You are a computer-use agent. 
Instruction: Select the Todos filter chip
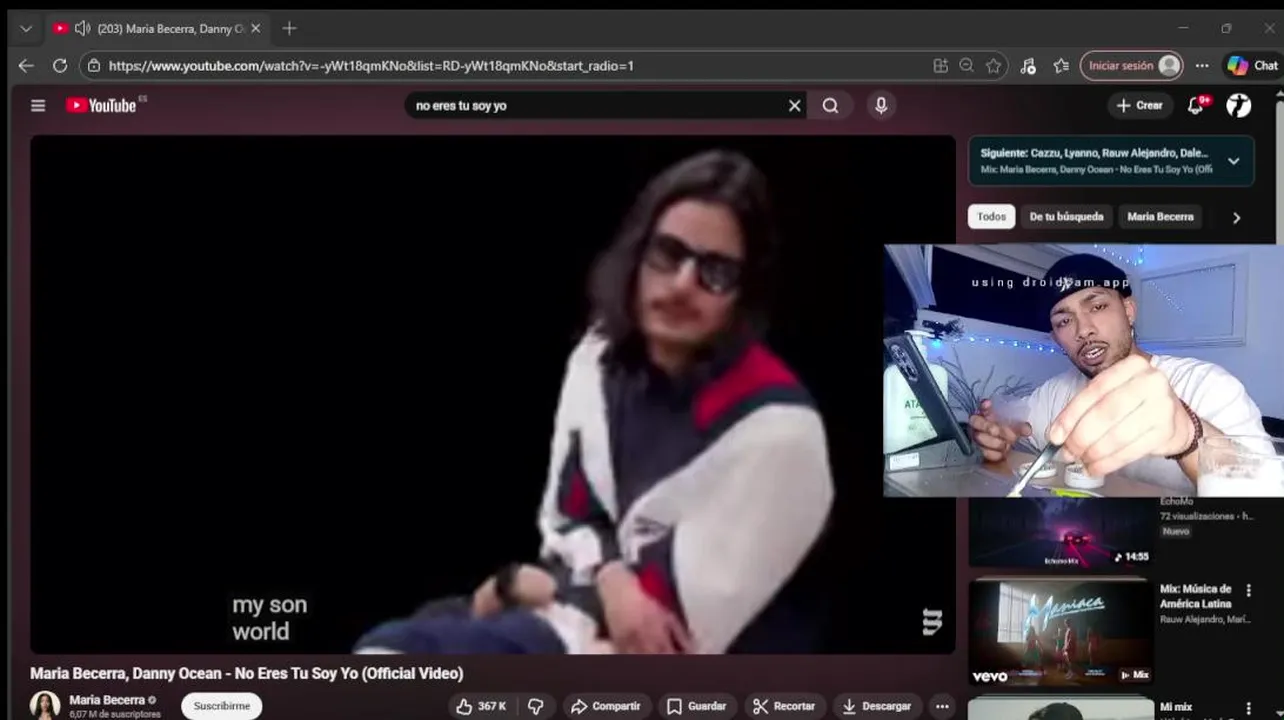(x=991, y=217)
